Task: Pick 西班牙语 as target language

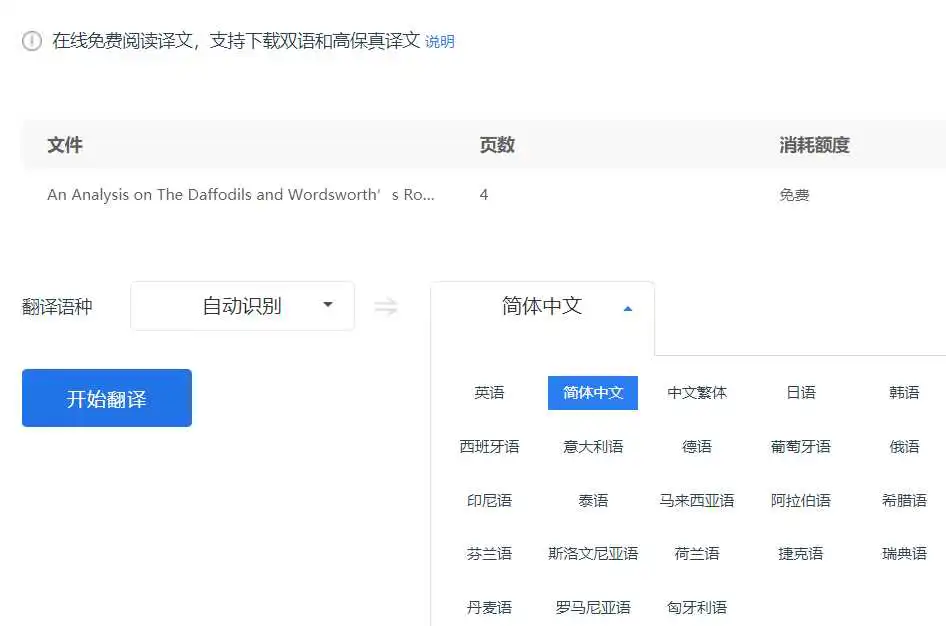Action: tap(489, 446)
